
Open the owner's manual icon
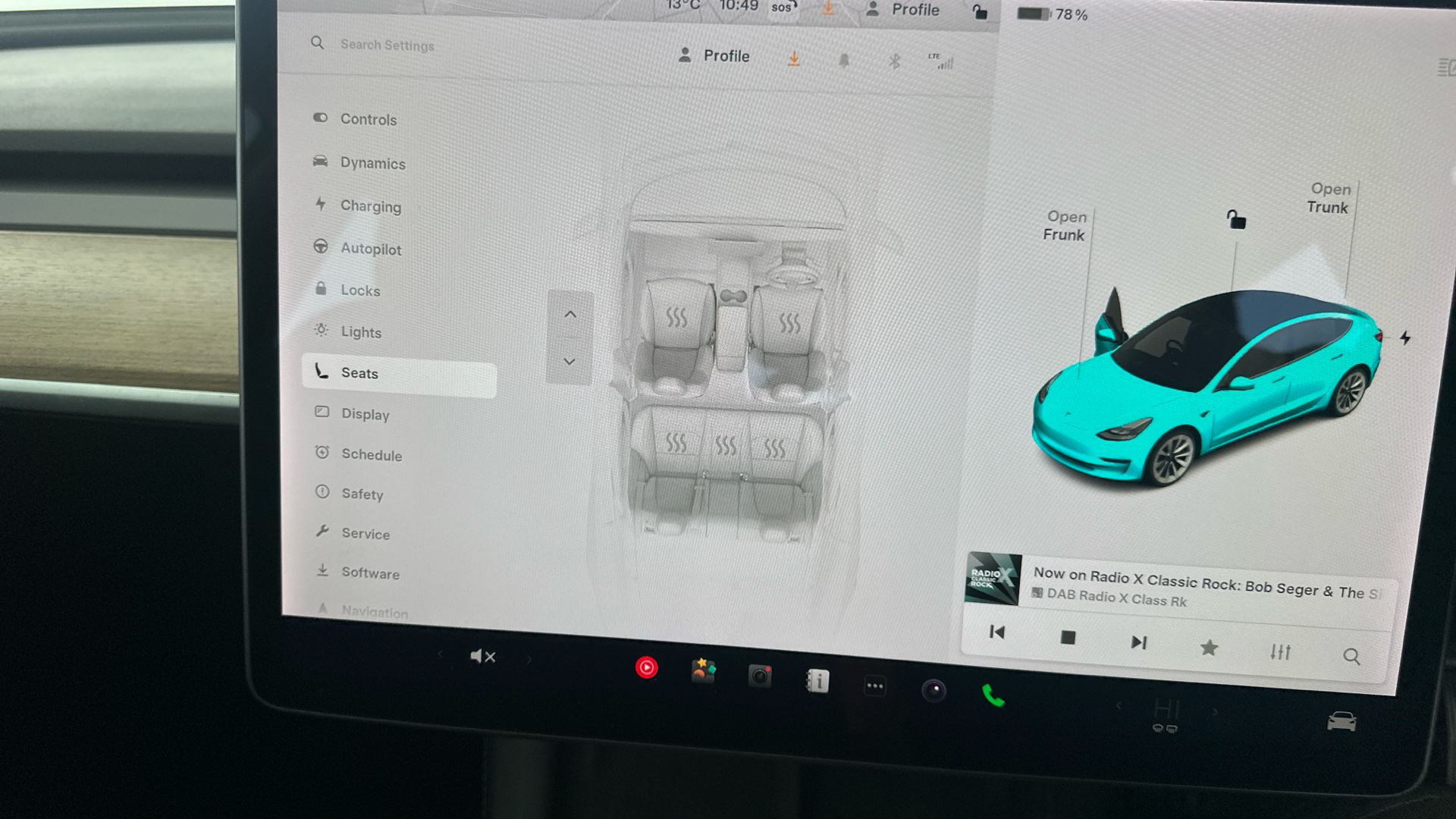817,681
